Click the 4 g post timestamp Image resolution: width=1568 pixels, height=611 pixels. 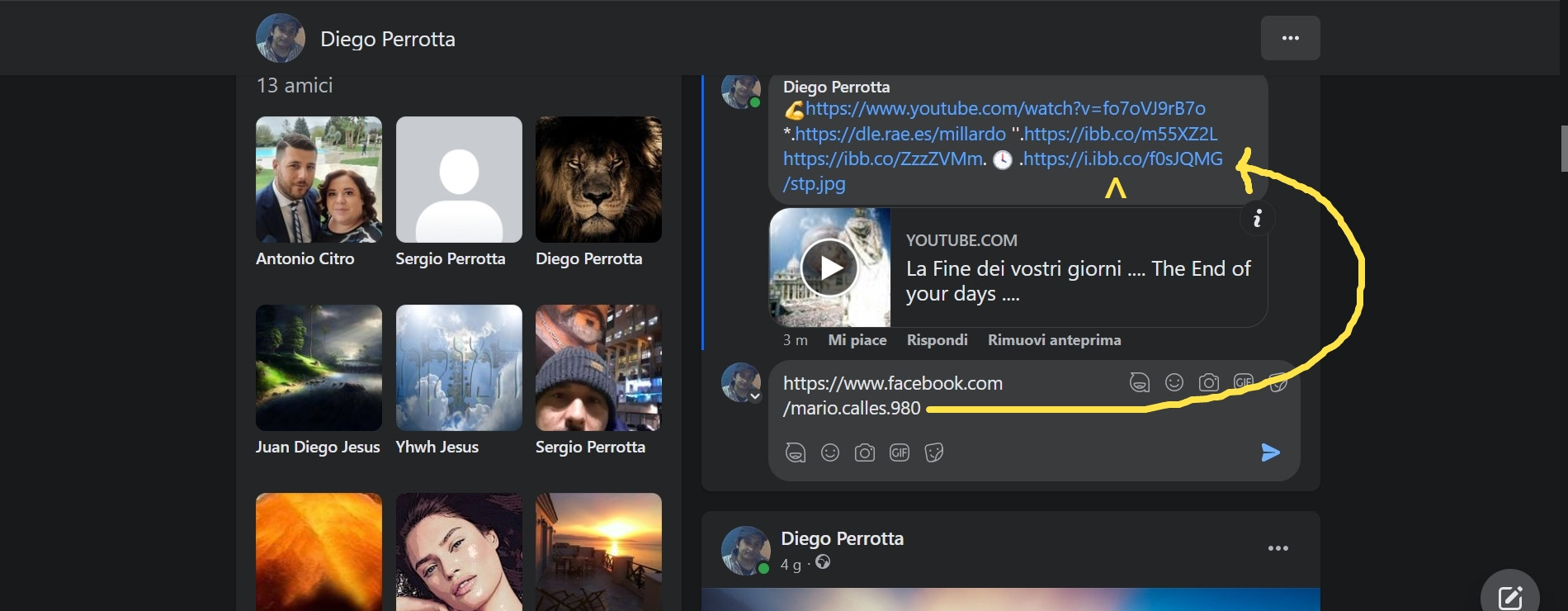[791, 565]
